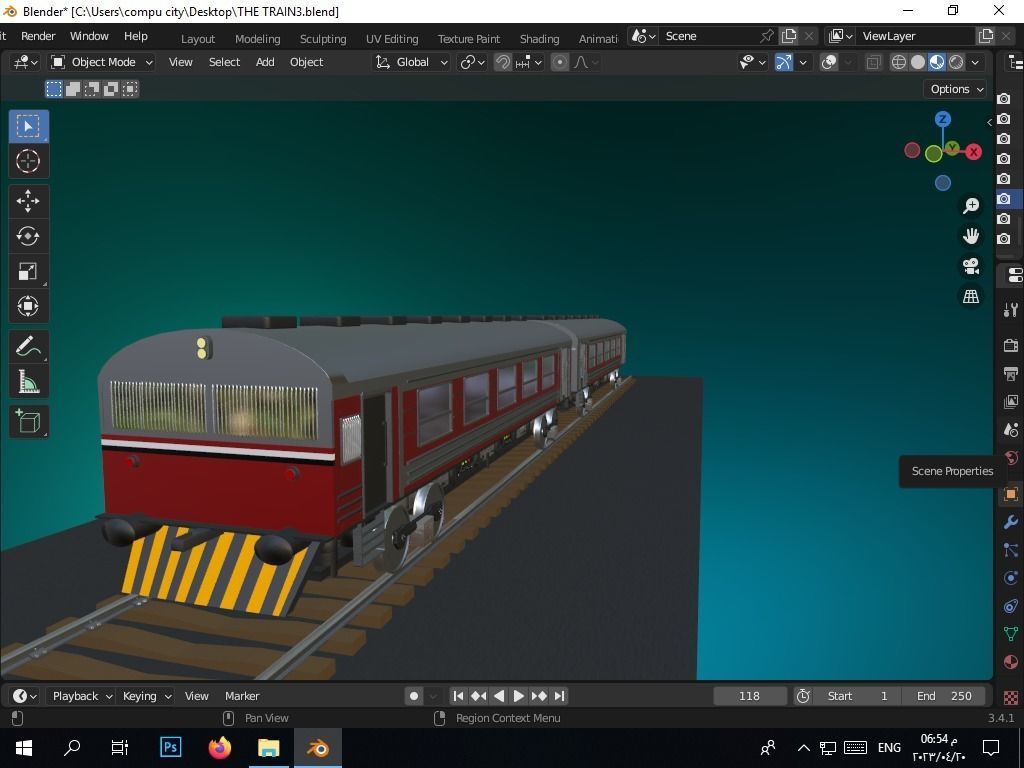Select the Annotate pencil tool
Screen dimensions: 1024x768
point(28,347)
